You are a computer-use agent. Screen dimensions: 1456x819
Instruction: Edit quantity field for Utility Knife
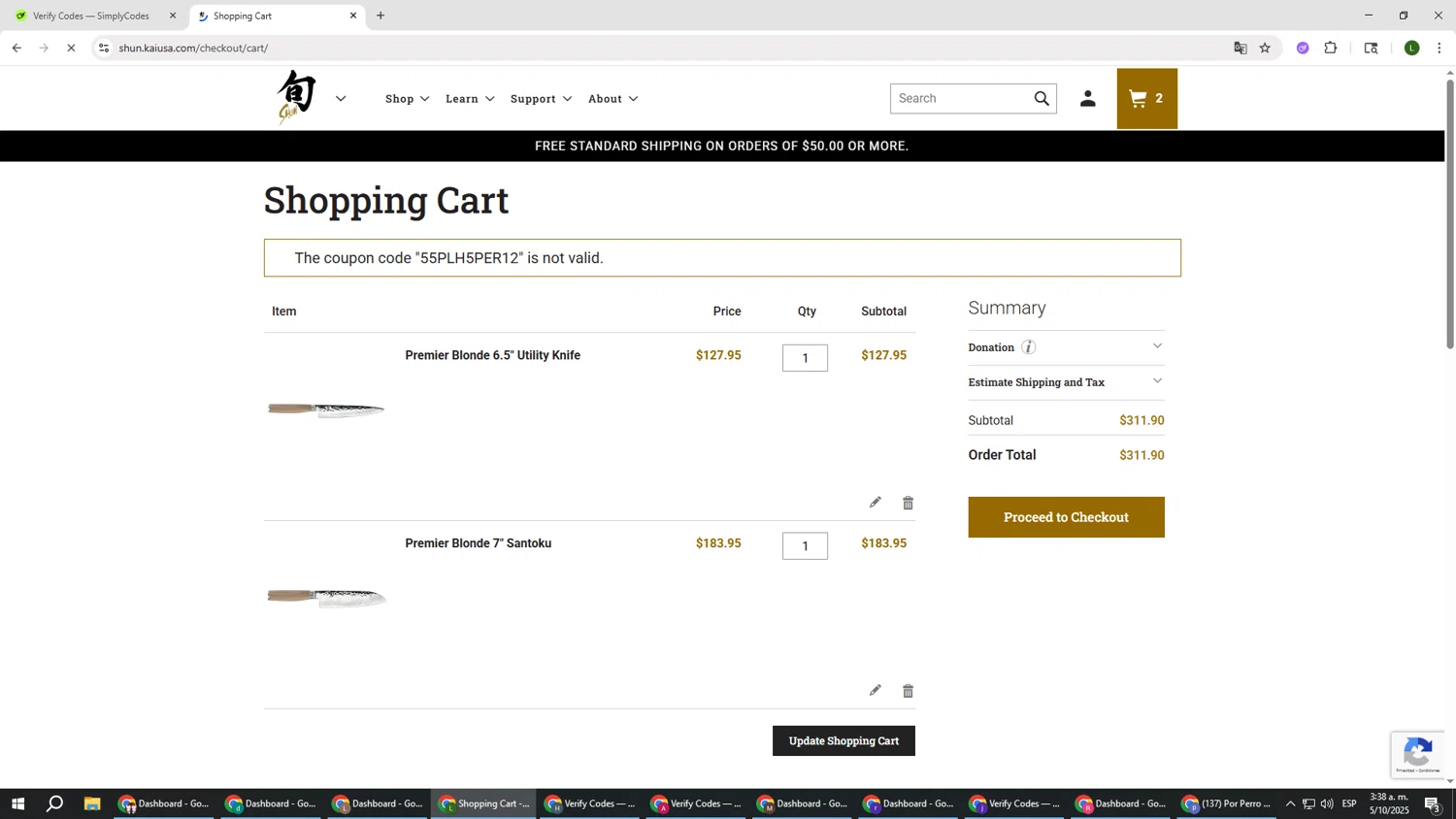click(805, 358)
